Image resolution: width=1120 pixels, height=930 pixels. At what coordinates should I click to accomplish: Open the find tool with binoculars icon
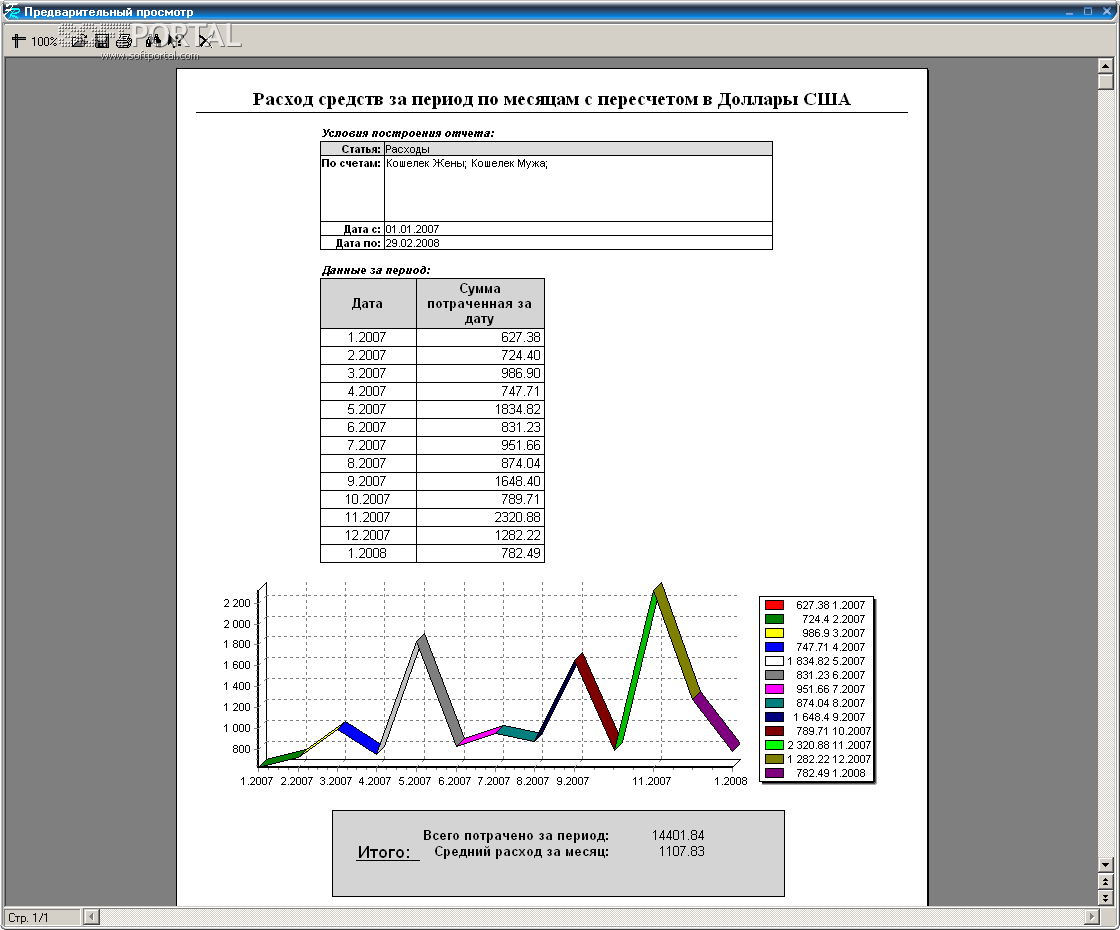coord(153,41)
